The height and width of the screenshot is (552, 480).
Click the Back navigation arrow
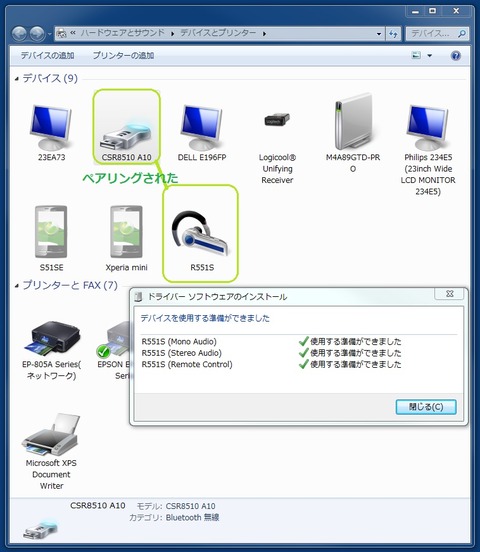coord(19,34)
